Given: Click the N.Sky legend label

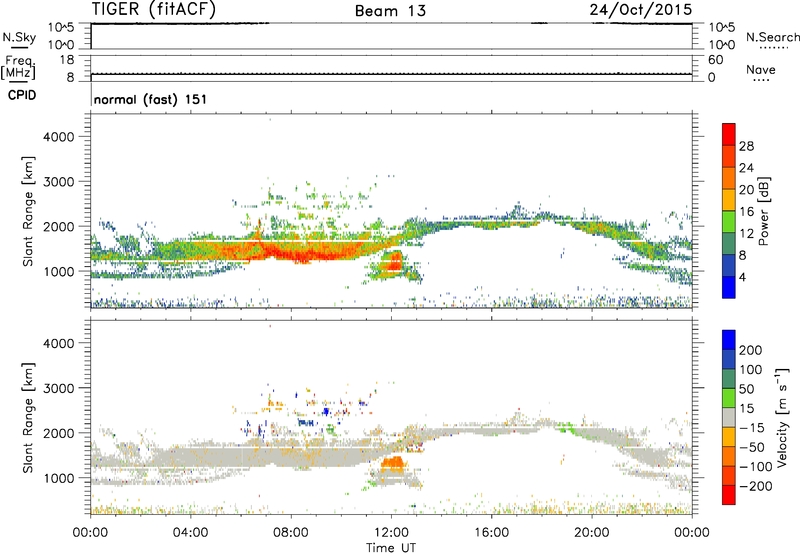Looking at the screenshot, I should [19, 37].
